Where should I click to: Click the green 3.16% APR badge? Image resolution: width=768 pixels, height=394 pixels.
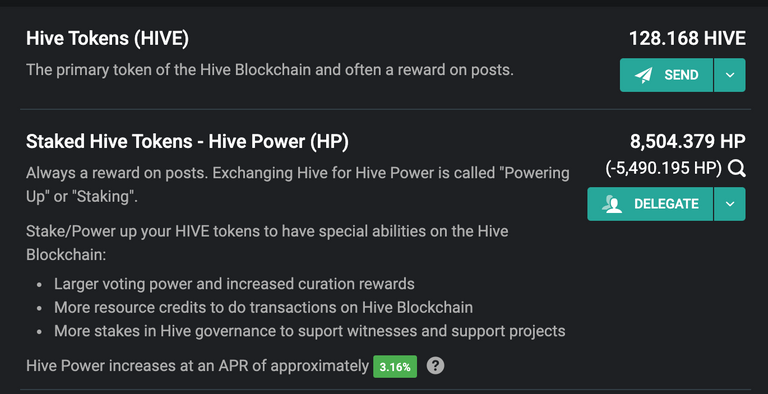[395, 367]
